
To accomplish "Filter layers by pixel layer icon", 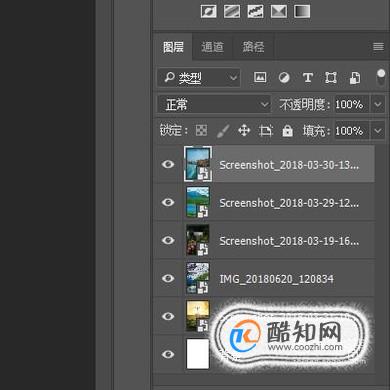I will click(x=260, y=77).
